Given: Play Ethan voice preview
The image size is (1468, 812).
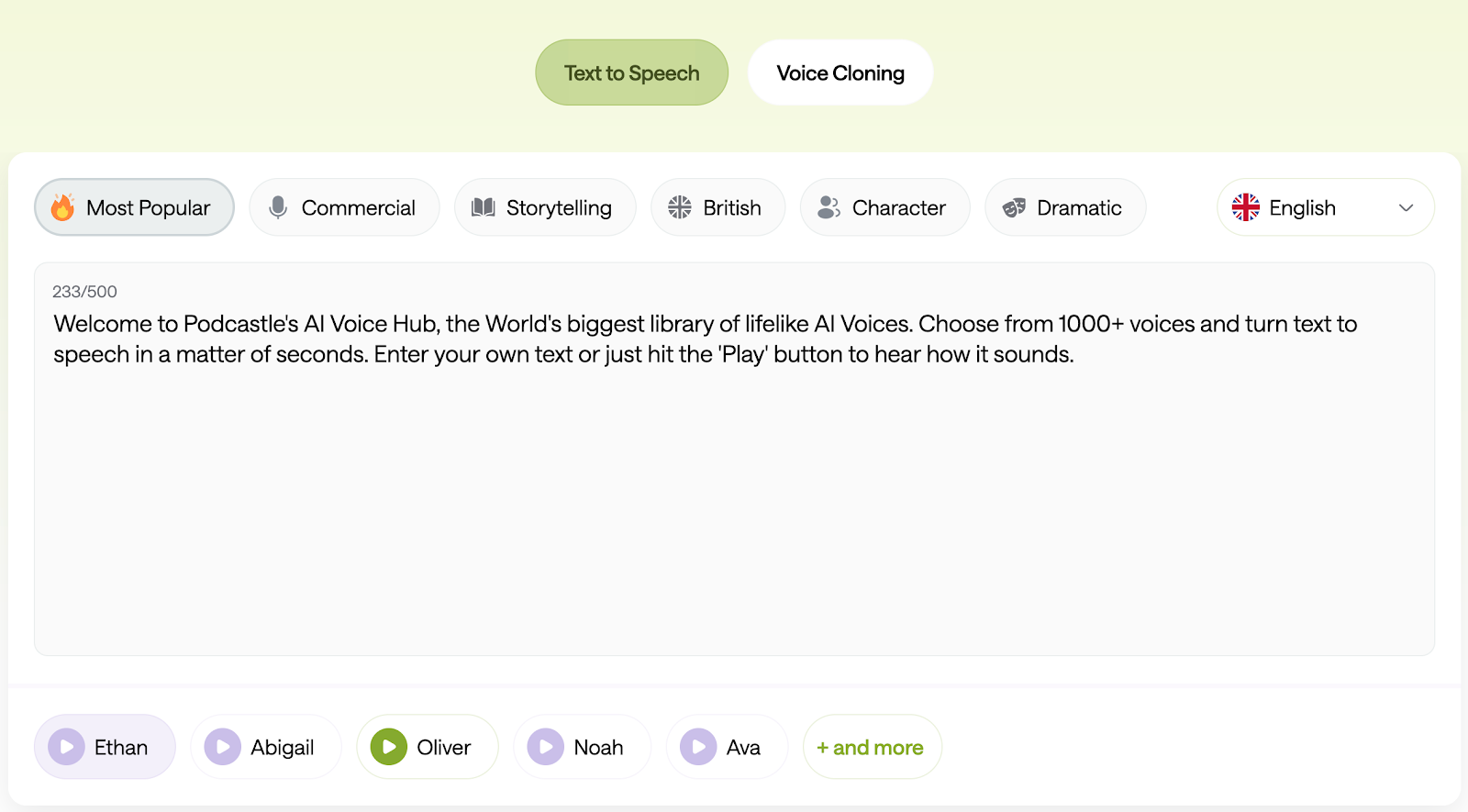Looking at the screenshot, I should click(x=67, y=747).
